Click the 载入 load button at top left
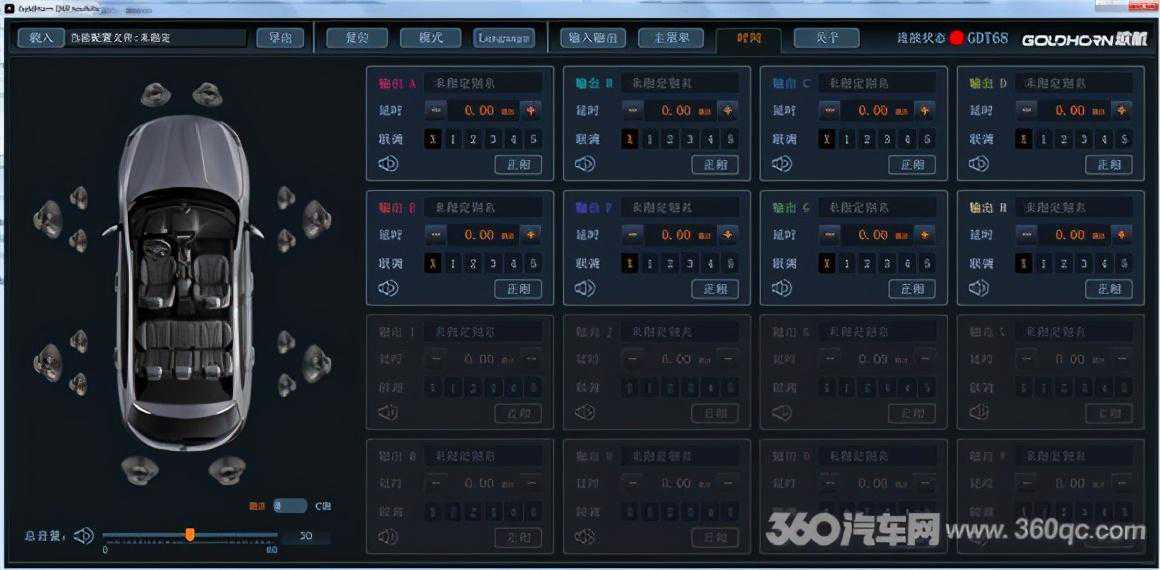1160x570 pixels. (41, 38)
